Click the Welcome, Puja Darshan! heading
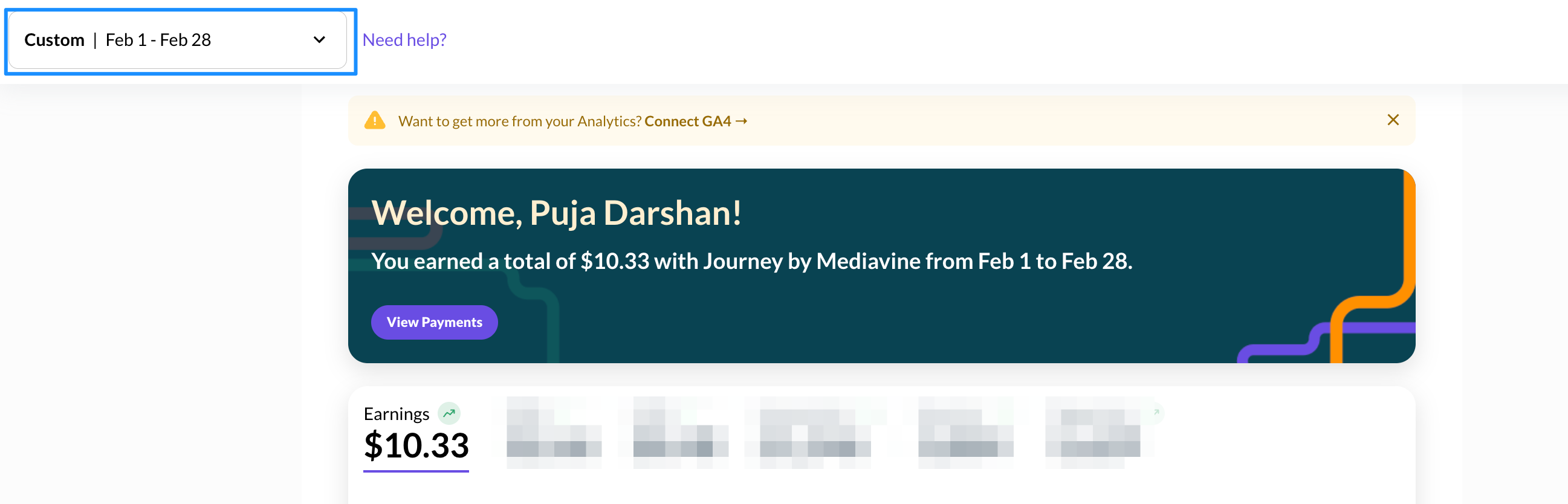 [x=556, y=213]
